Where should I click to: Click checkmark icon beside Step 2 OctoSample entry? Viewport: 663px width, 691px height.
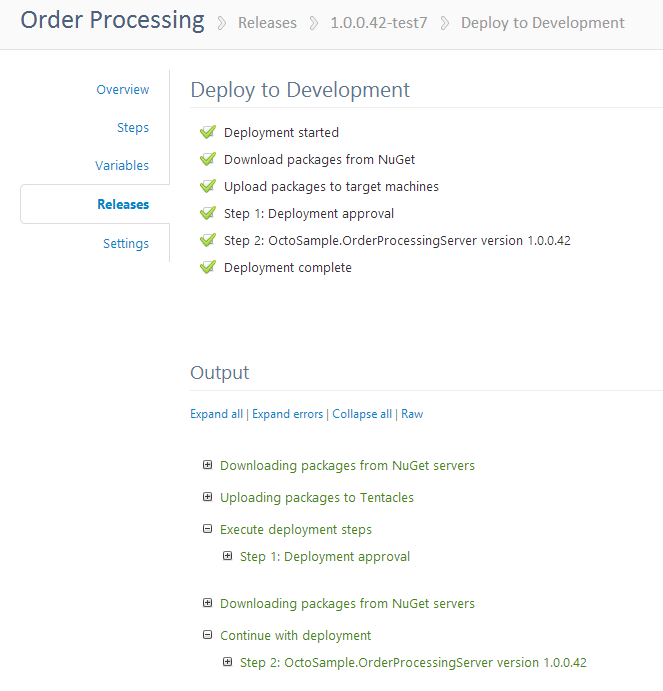point(208,240)
